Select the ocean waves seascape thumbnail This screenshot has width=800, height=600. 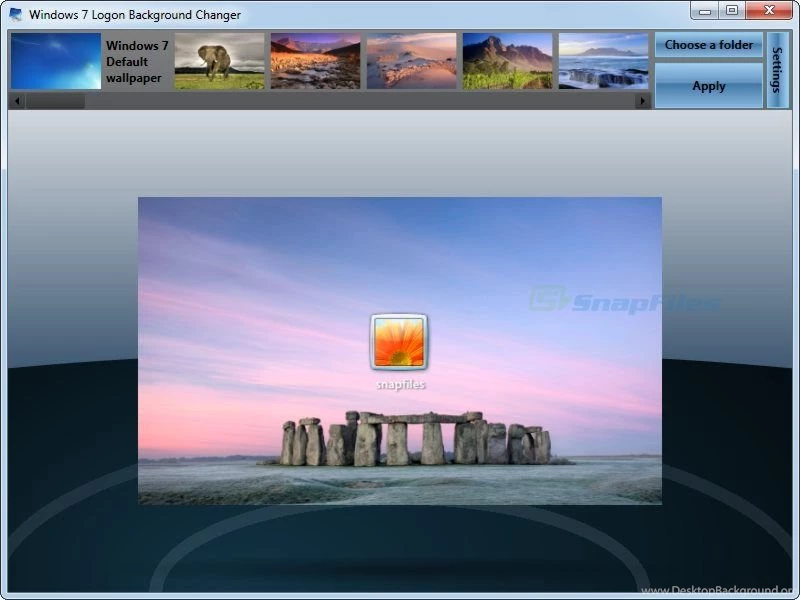coord(603,61)
